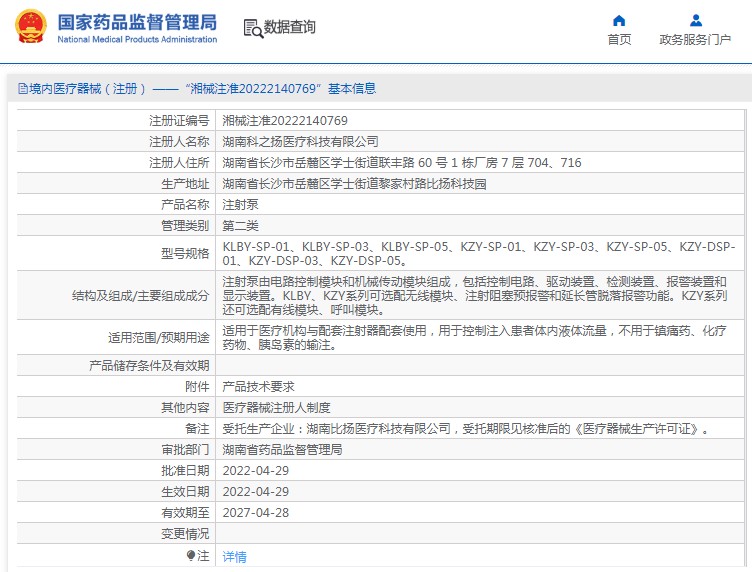Click the 生效日期 value 2022-04-29
Screen dimensions: 752x572
(x=256, y=492)
